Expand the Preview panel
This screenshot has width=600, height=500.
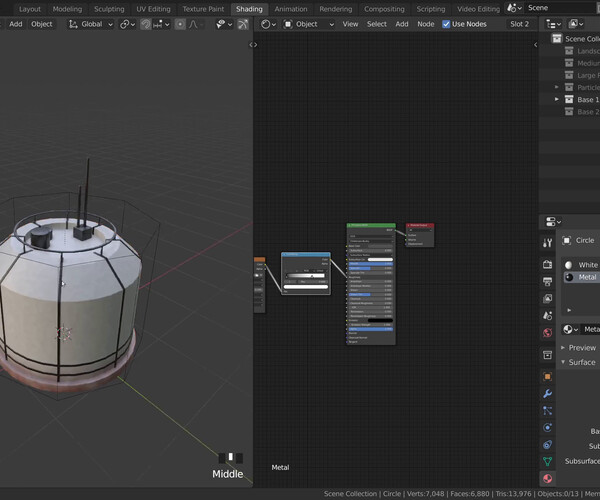pos(563,347)
